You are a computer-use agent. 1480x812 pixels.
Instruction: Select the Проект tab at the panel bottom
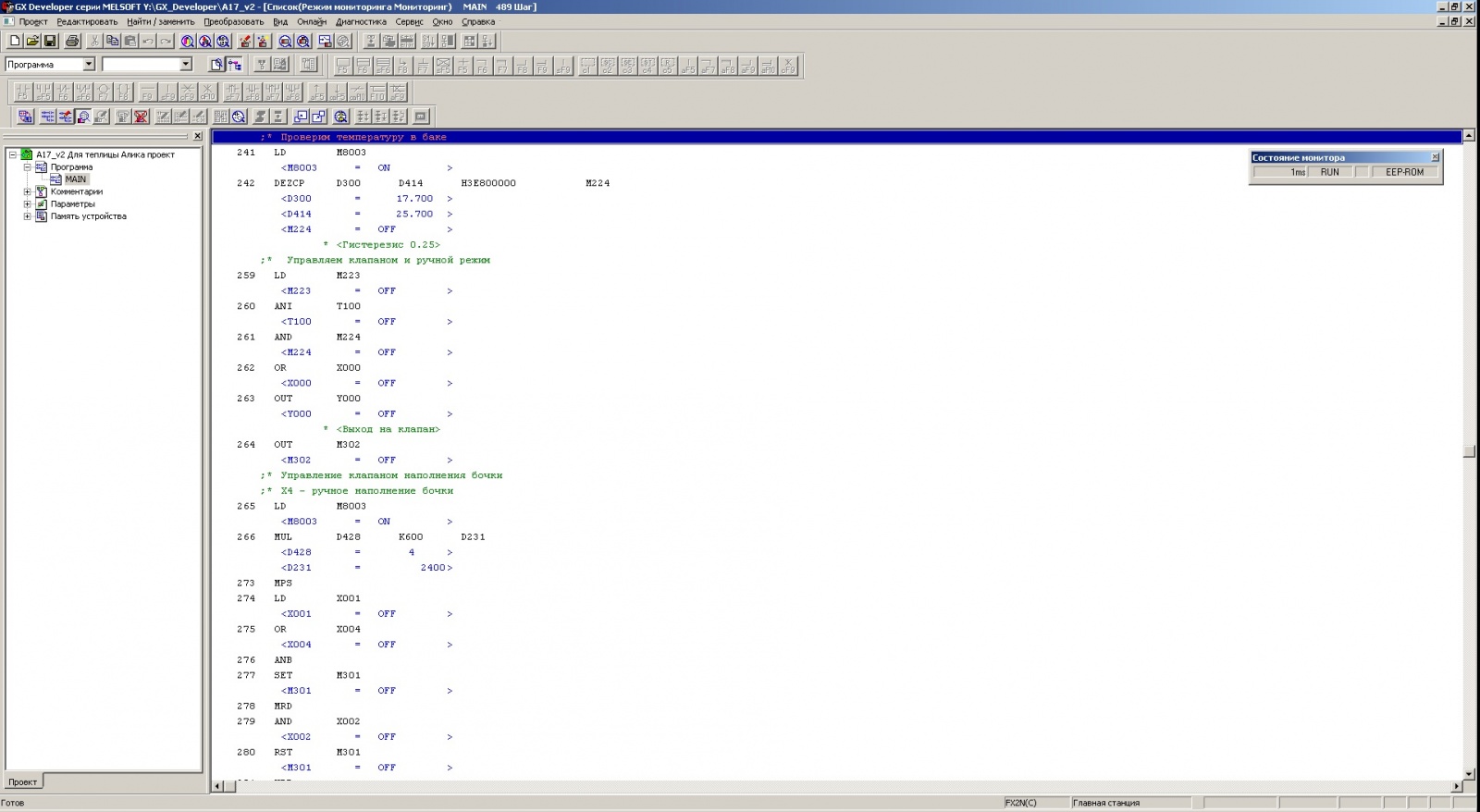coord(23,782)
